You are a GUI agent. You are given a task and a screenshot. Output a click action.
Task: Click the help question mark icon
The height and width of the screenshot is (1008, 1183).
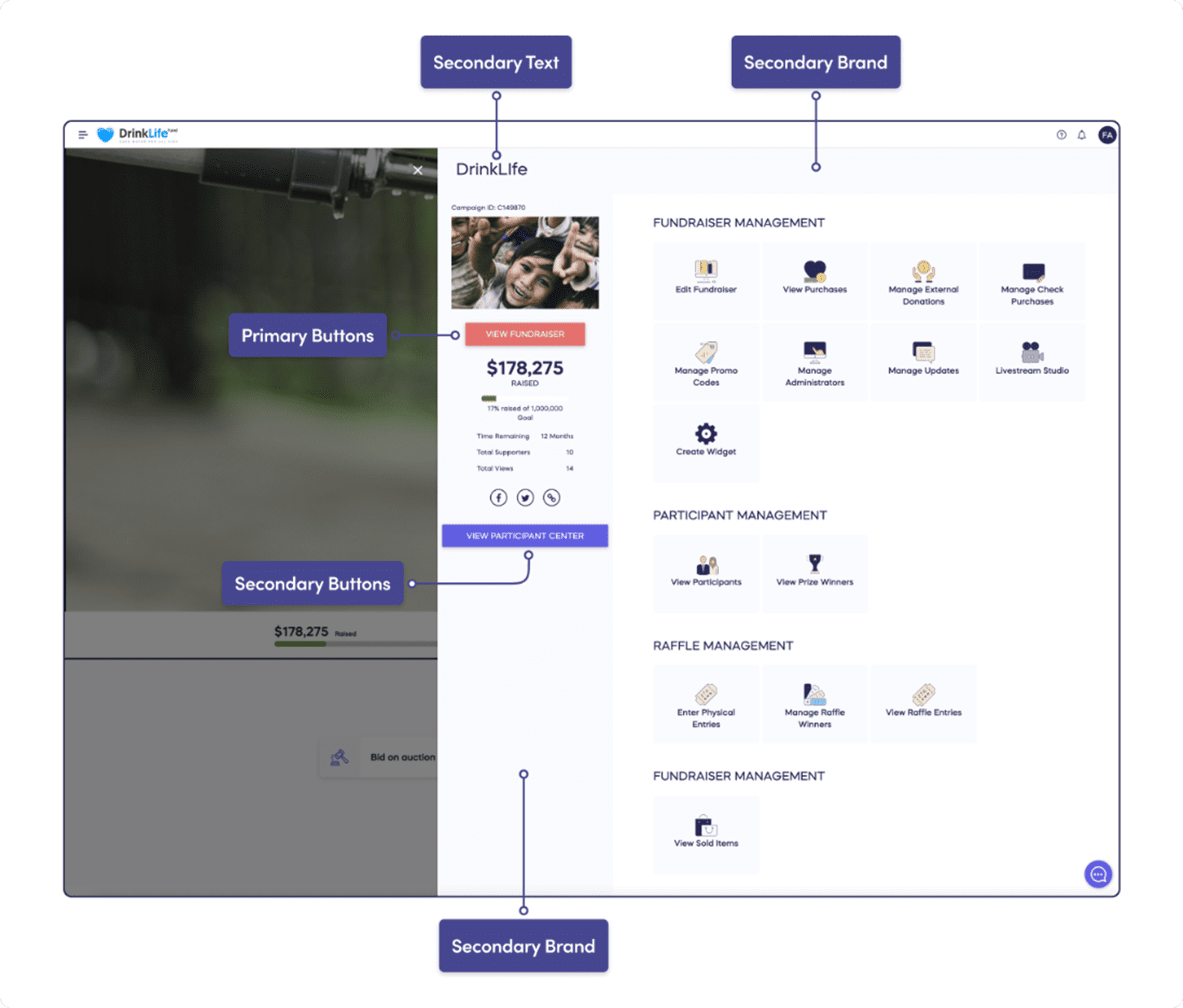click(x=1061, y=135)
